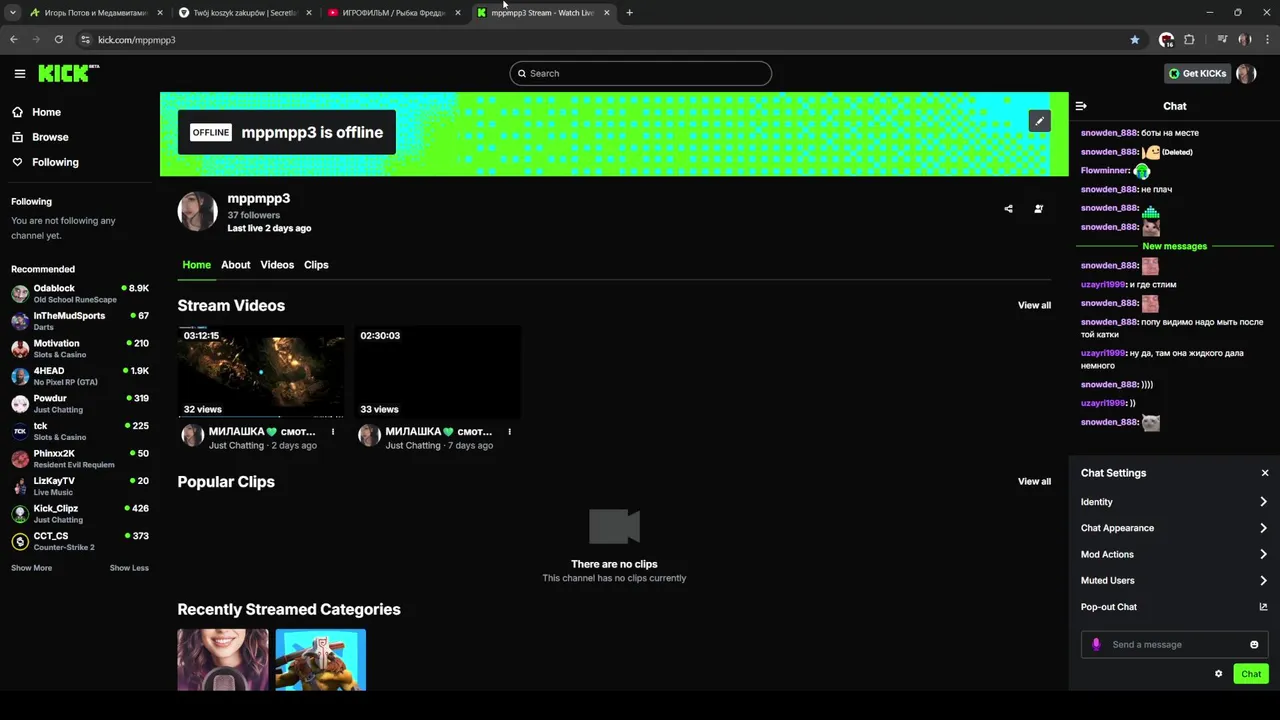Click Show More in recommended list
This screenshot has height=720, width=1280.
click(x=31, y=568)
